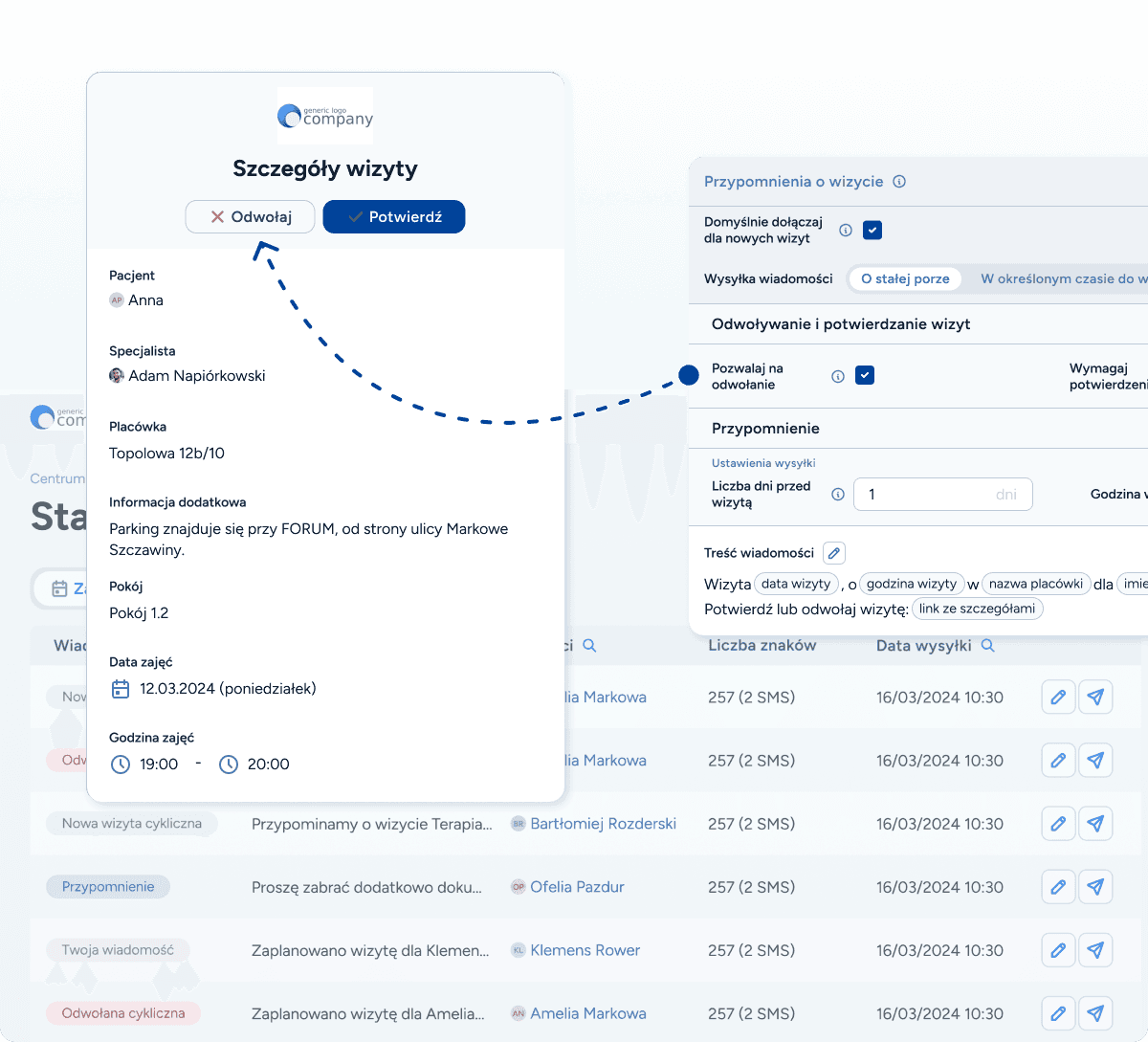Click info icon beside Liczba dni przed wizytą
This screenshot has height=1042, width=1148.
pyautogui.click(x=838, y=495)
